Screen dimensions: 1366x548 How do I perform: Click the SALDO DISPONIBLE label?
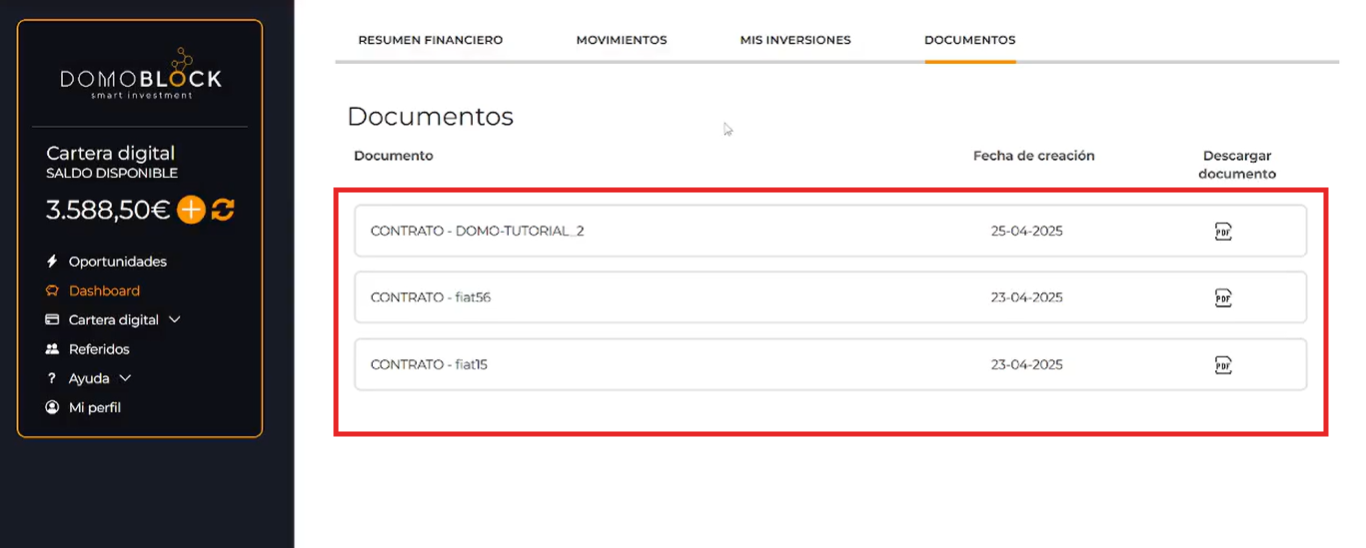(x=112, y=173)
